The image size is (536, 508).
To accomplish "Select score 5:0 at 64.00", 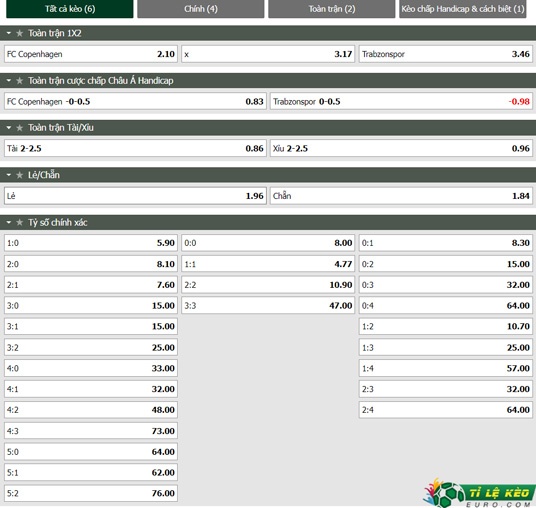I will (91, 452).
